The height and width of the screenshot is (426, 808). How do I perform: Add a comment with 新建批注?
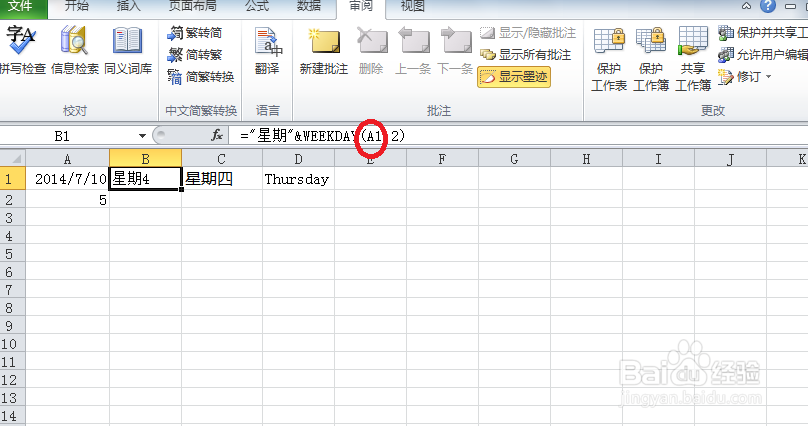(x=324, y=50)
